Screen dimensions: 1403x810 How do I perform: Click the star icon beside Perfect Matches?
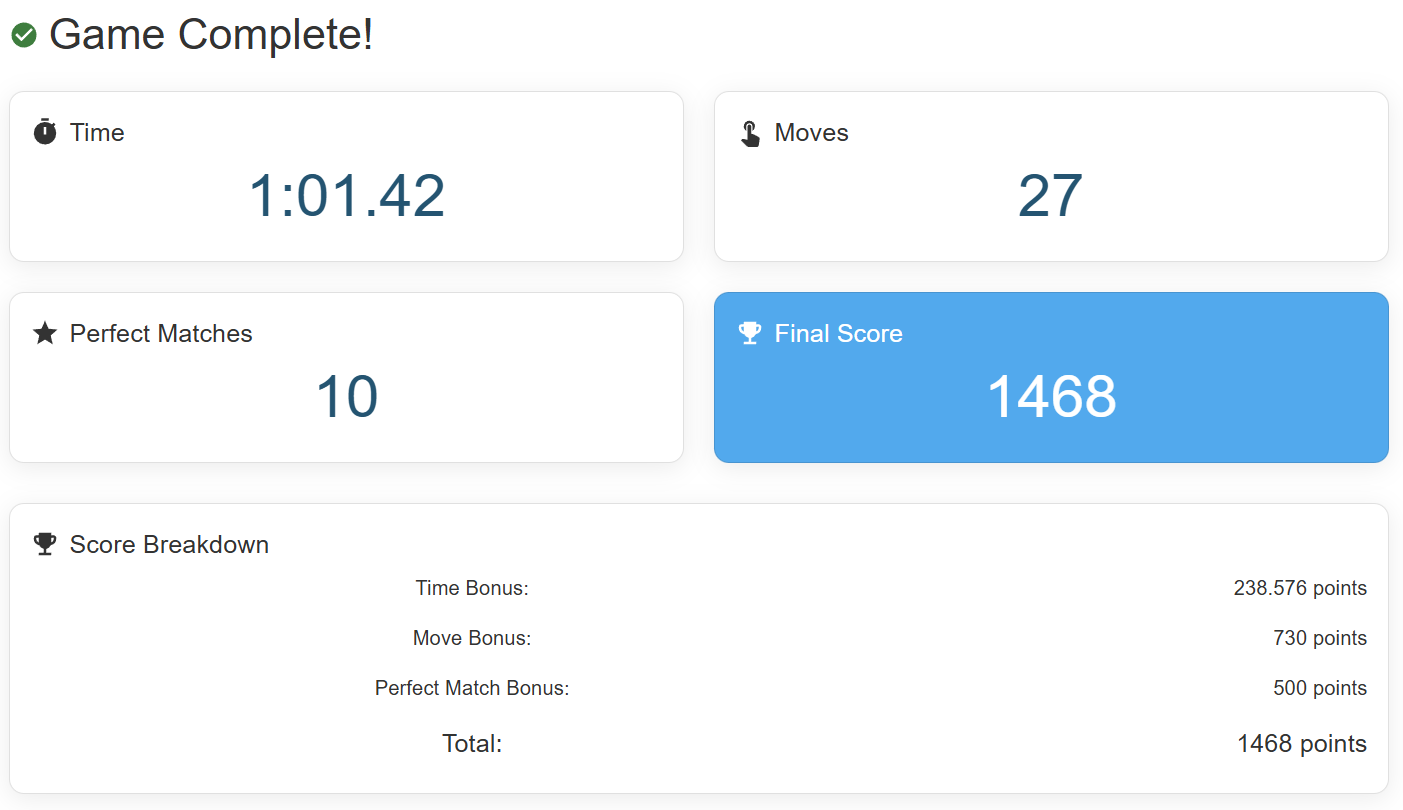click(x=45, y=333)
